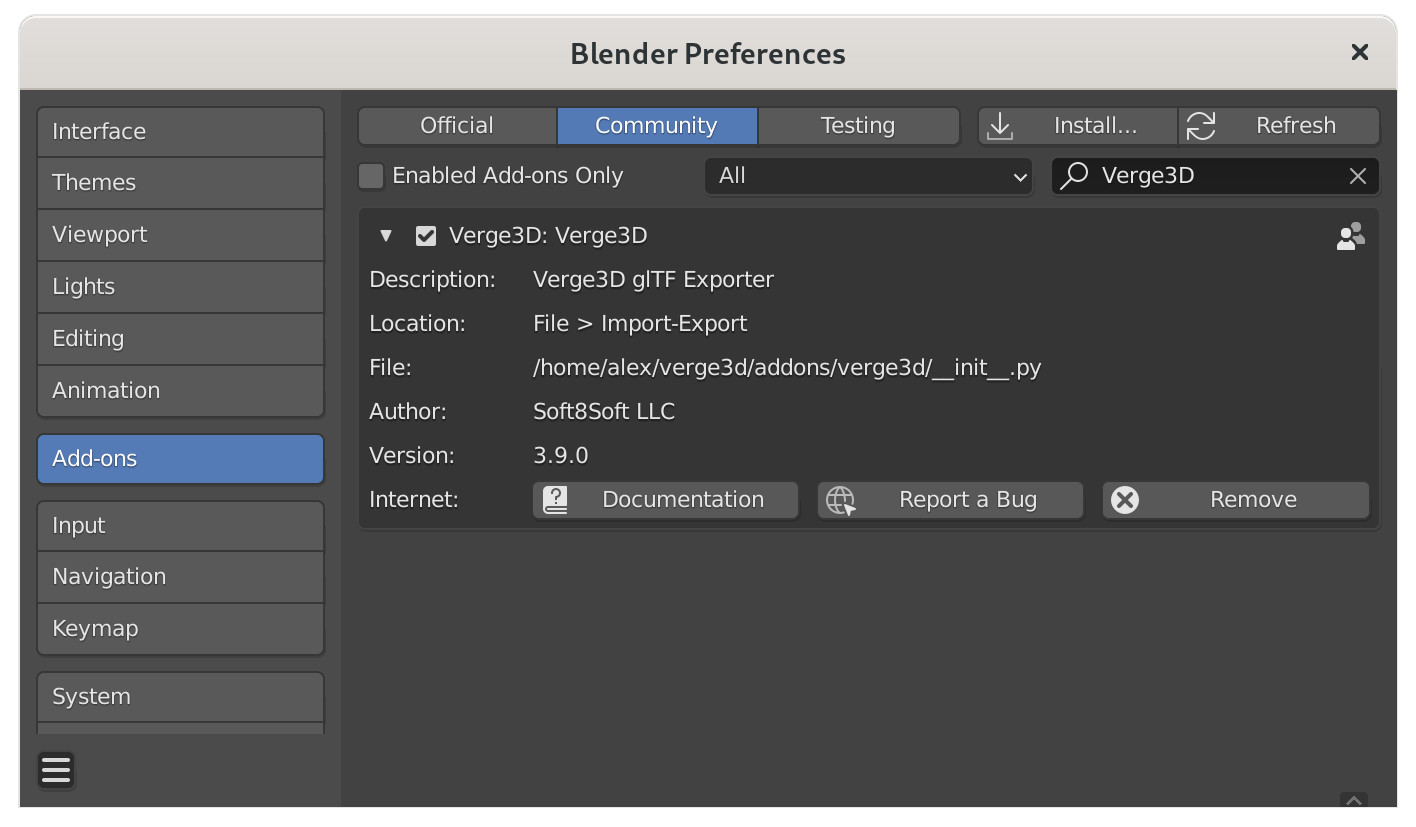
Task: Click the community users icon on Verge3D row
Action: pos(1351,236)
